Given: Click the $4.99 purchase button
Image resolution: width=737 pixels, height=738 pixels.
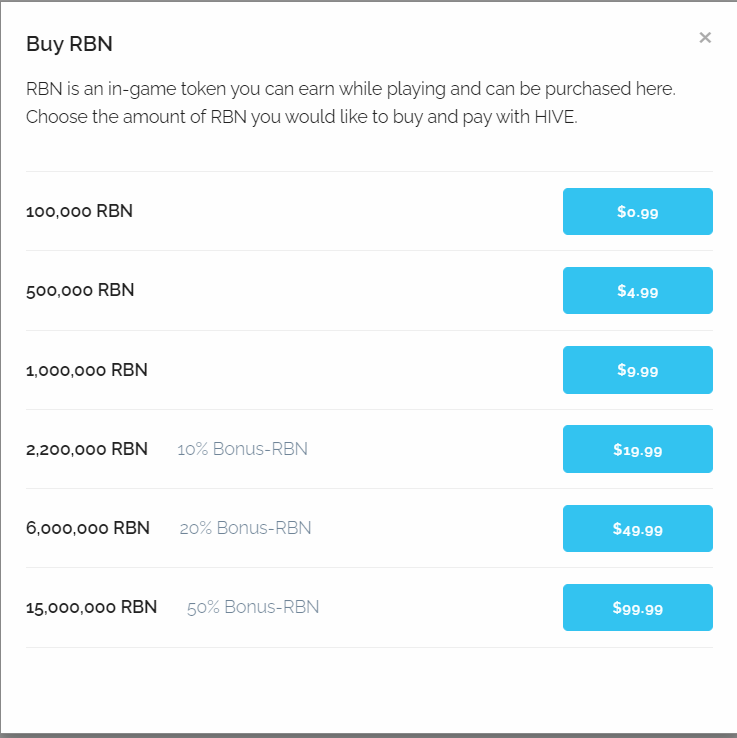Looking at the screenshot, I should point(638,290).
